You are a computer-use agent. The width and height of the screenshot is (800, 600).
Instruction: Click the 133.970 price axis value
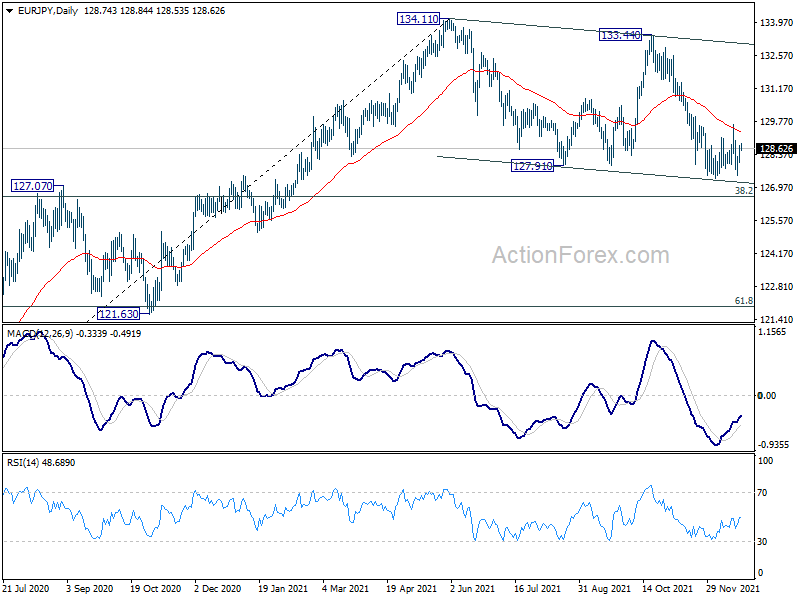777,22
